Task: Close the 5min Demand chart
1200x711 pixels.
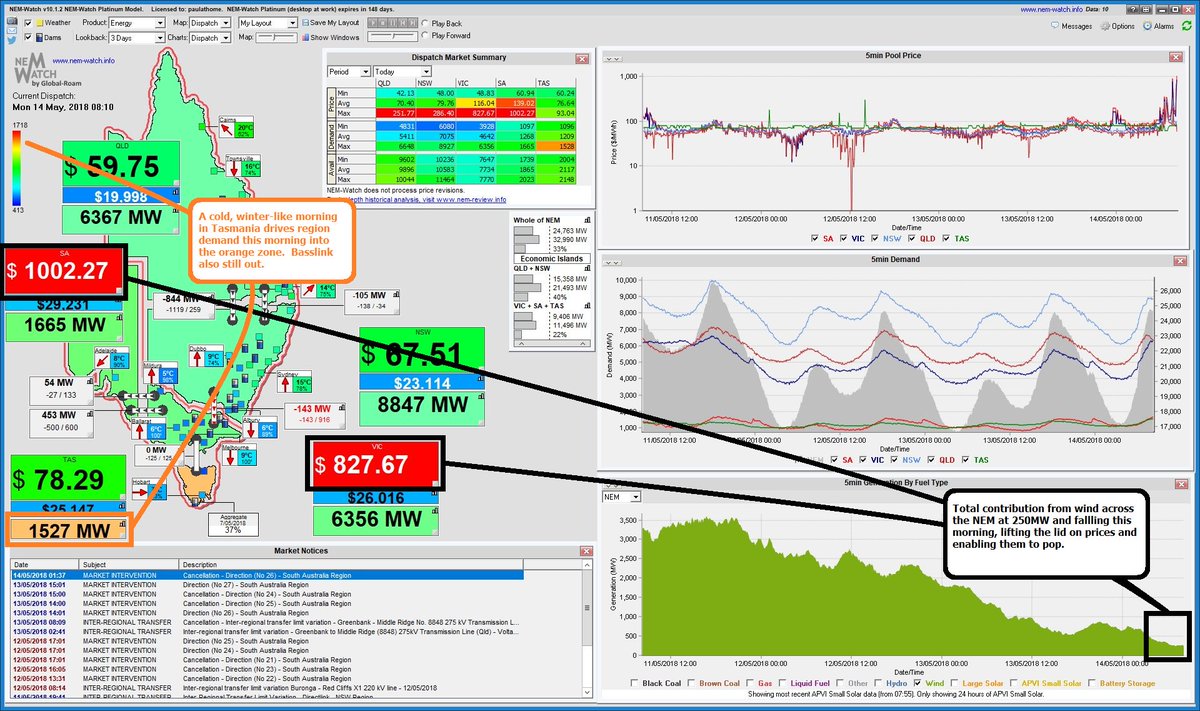Action: tap(1182, 259)
